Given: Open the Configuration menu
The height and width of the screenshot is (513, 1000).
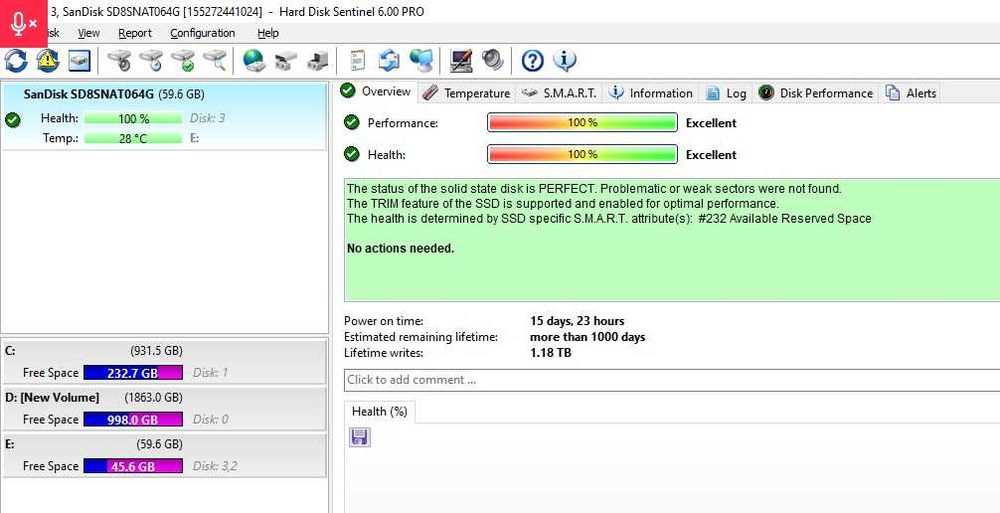Looking at the screenshot, I should [202, 33].
